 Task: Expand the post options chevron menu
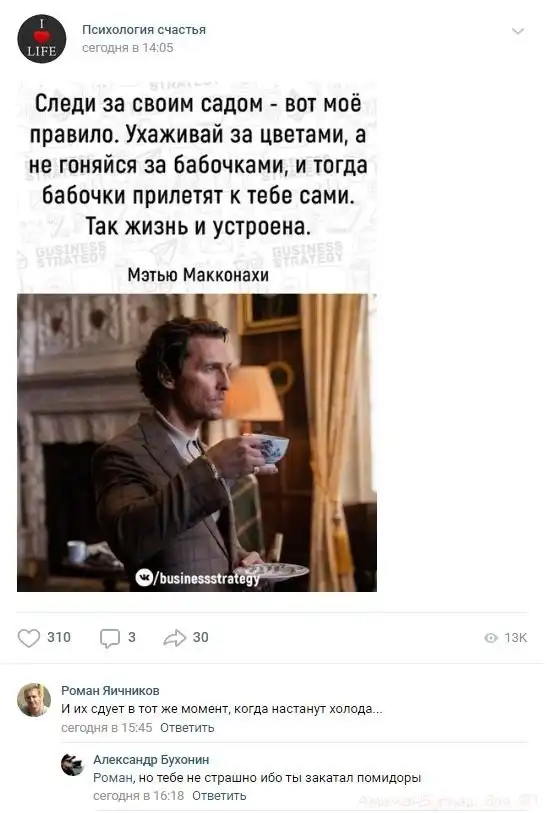tap(517, 32)
